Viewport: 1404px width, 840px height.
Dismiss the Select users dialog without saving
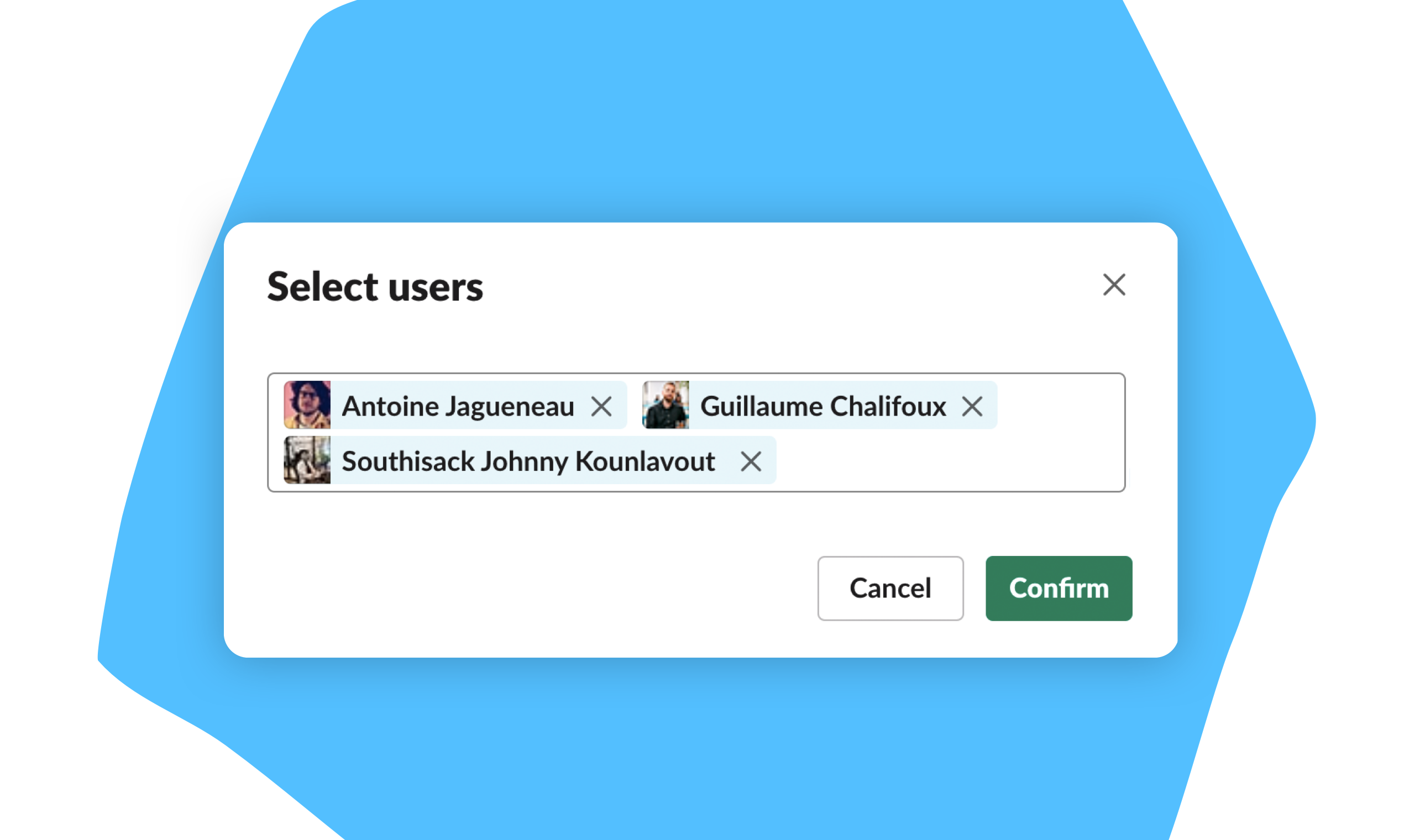coord(890,588)
